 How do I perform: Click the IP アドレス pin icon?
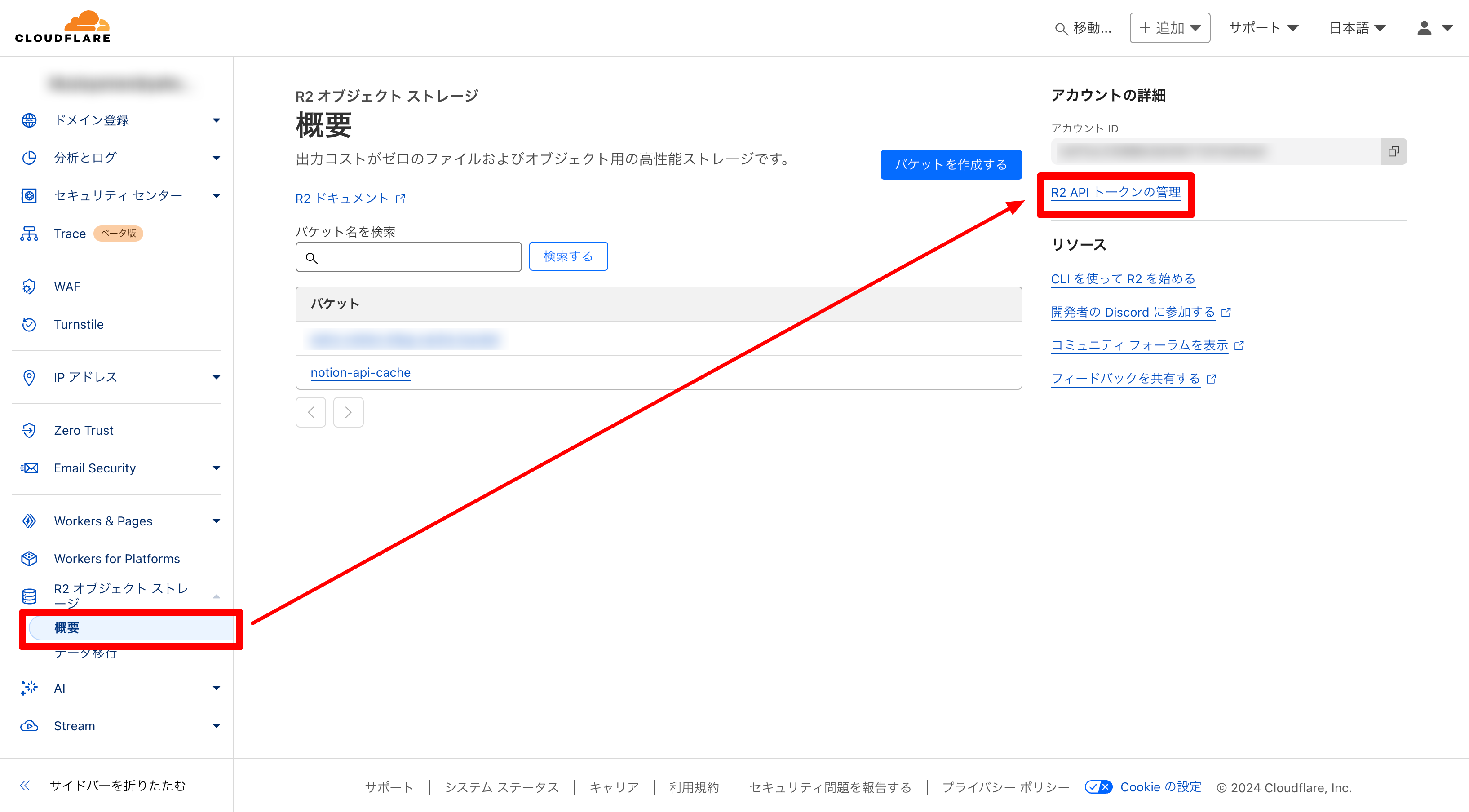(29, 378)
